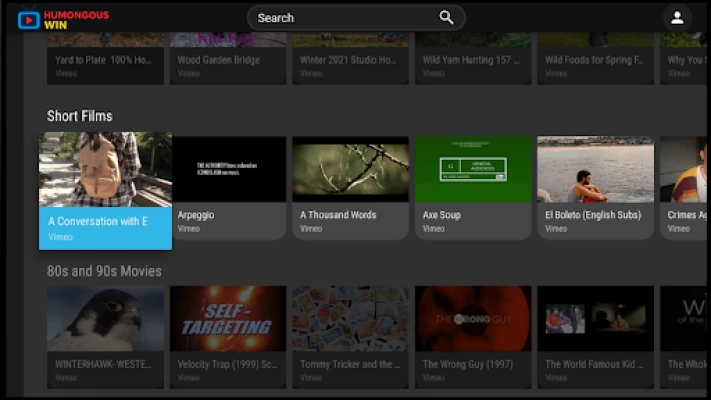The image size is (711, 400).
Task: Select A Thousand Words video card
Action: tap(350, 170)
